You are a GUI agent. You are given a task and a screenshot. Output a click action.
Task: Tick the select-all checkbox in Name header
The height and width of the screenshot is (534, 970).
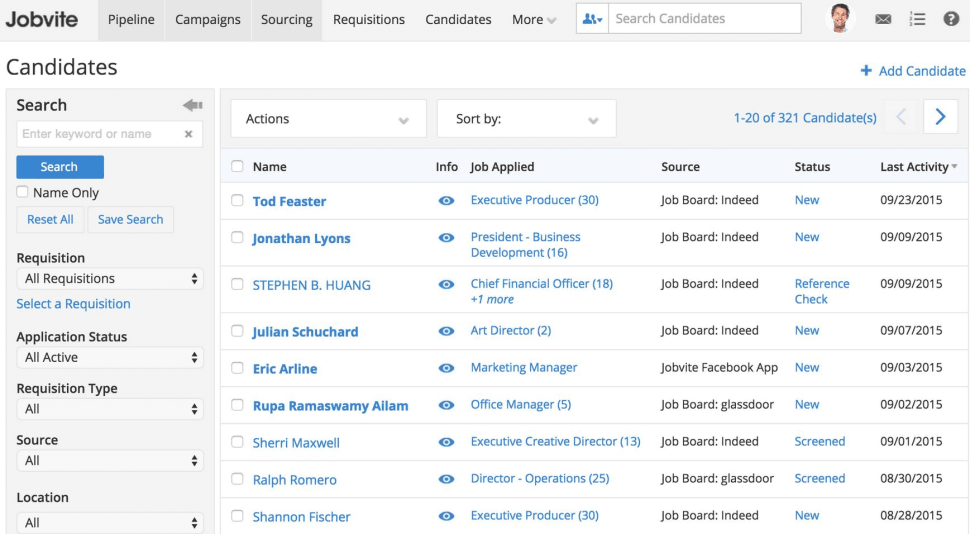point(237,167)
